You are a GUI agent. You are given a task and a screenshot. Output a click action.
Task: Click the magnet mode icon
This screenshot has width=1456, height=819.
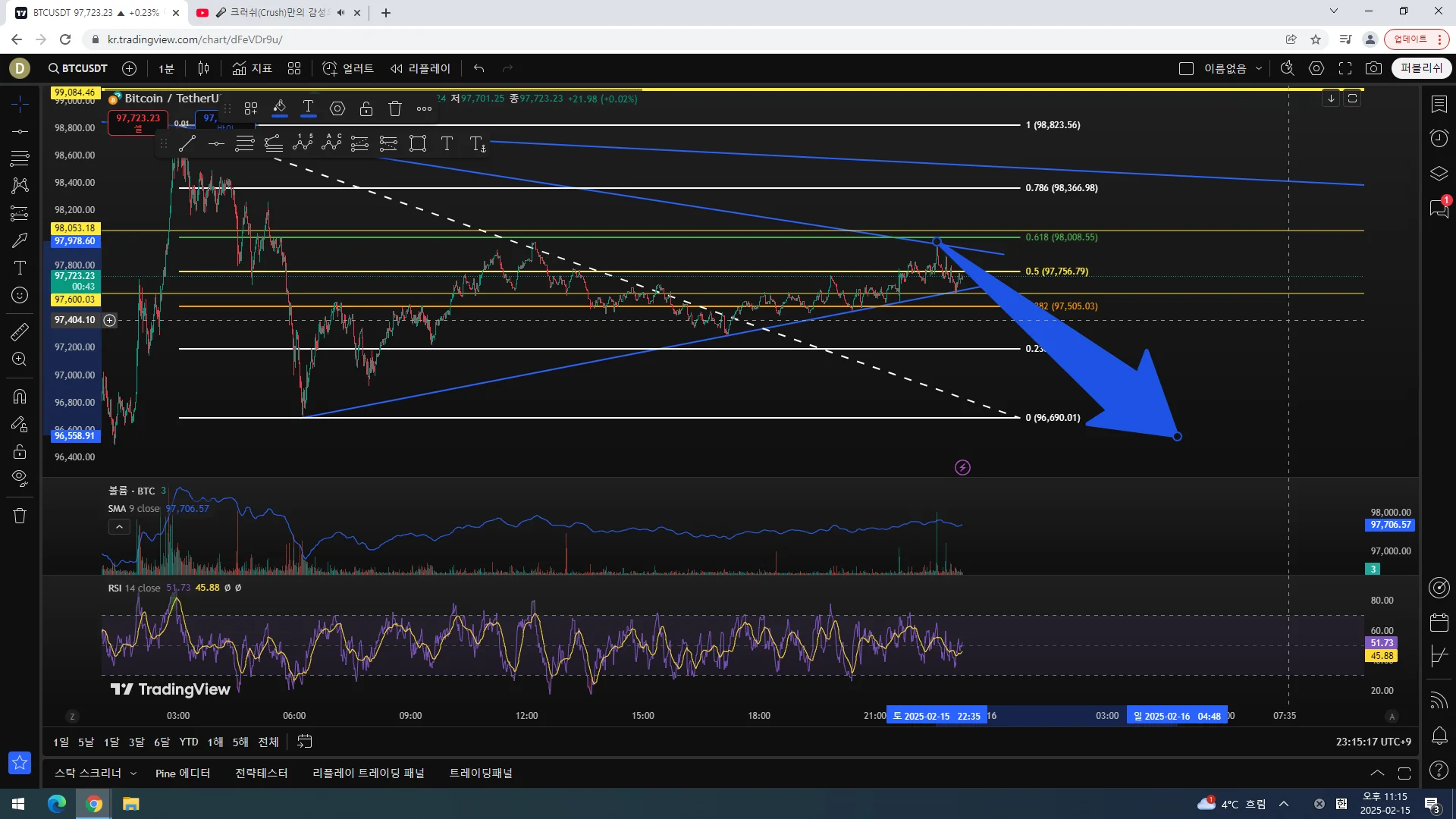(20, 396)
